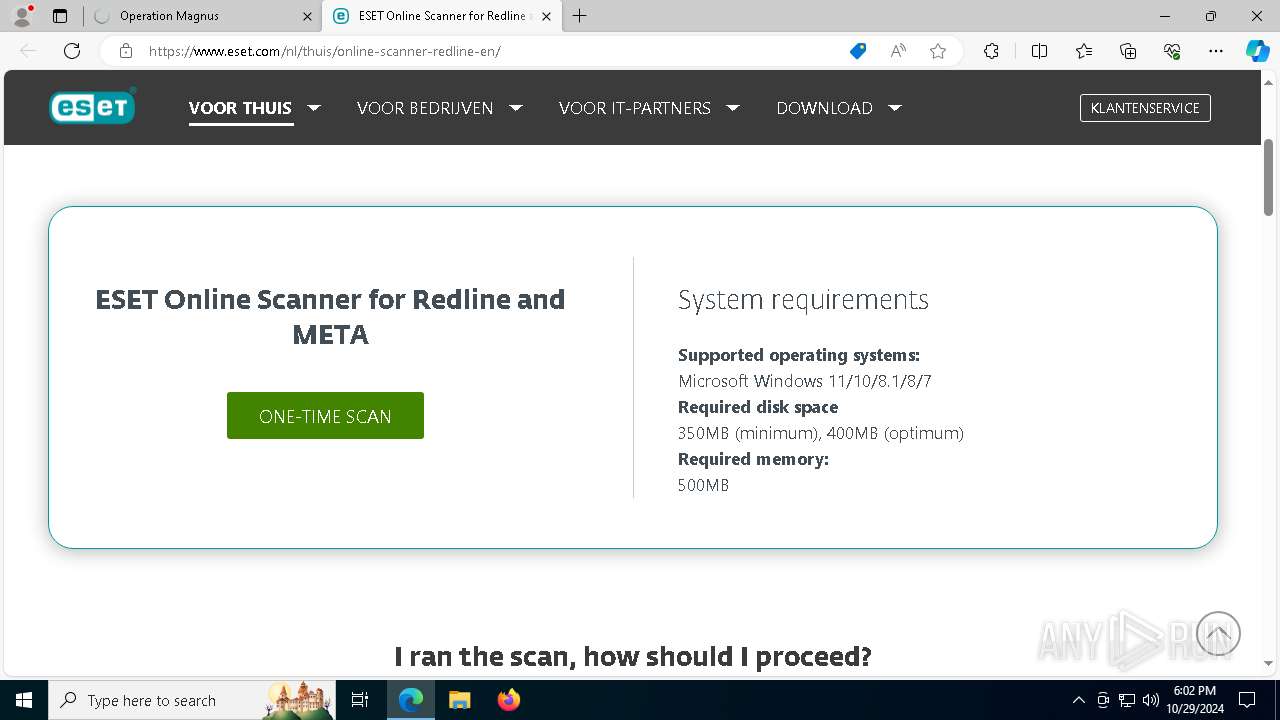
Task: Close the Operation Magnus tab
Action: tap(307, 16)
